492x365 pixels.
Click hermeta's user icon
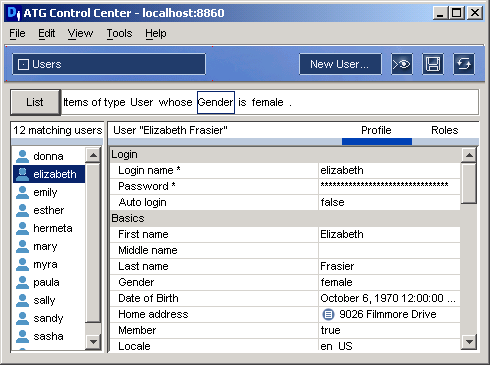coord(22,228)
